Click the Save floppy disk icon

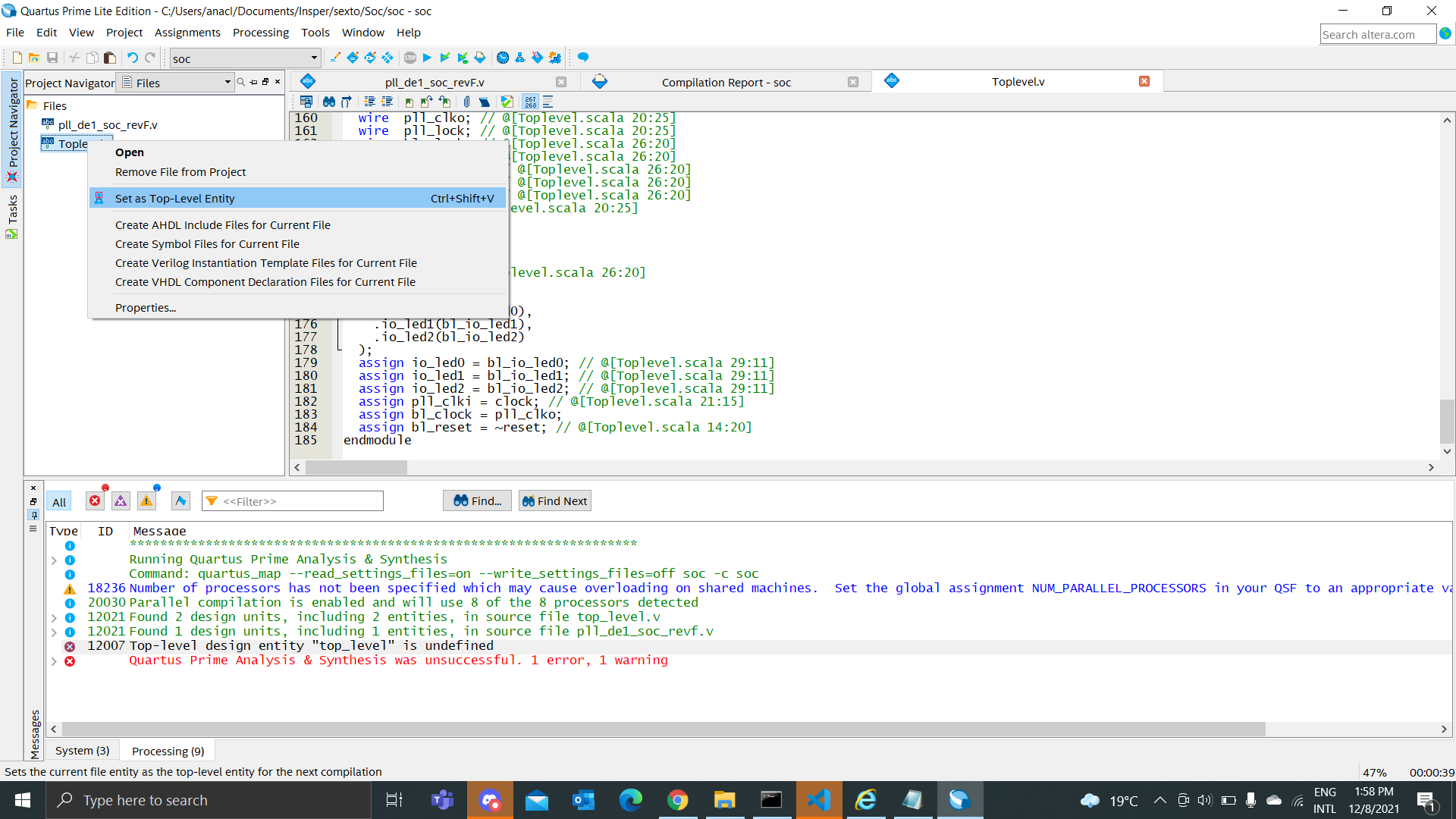coord(52,58)
